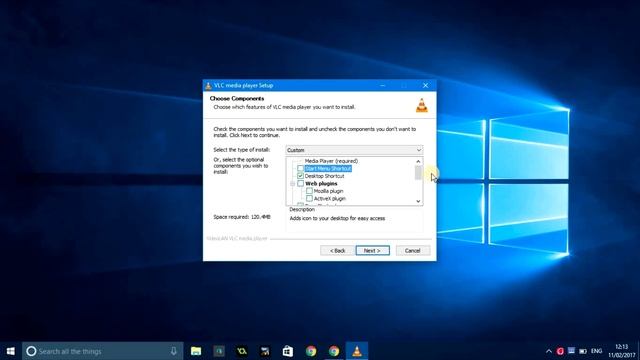640x360 pixels.
Task: Open the Windows Start menu
Action: [11, 351]
